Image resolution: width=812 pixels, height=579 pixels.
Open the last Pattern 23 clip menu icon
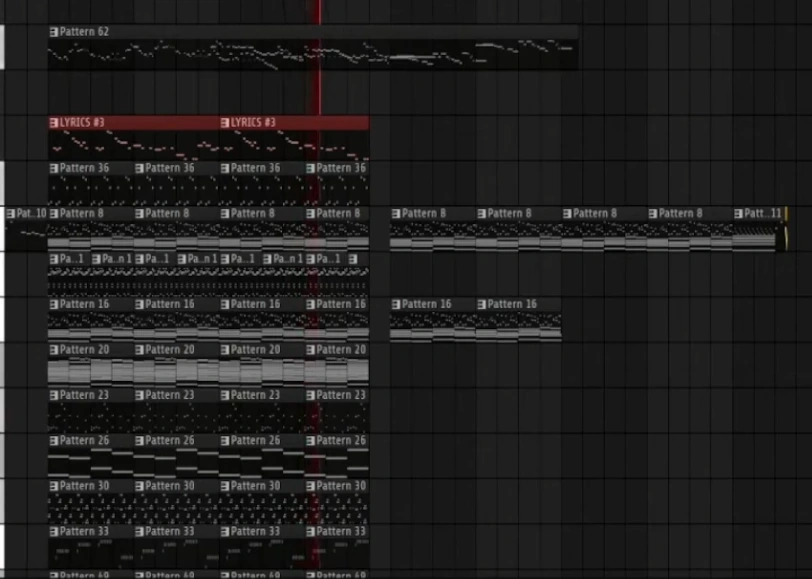pos(310,396)
